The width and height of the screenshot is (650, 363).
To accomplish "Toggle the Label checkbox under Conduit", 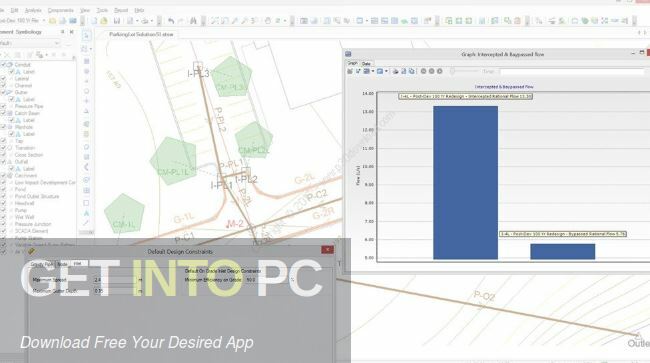I will pos(12,72).
